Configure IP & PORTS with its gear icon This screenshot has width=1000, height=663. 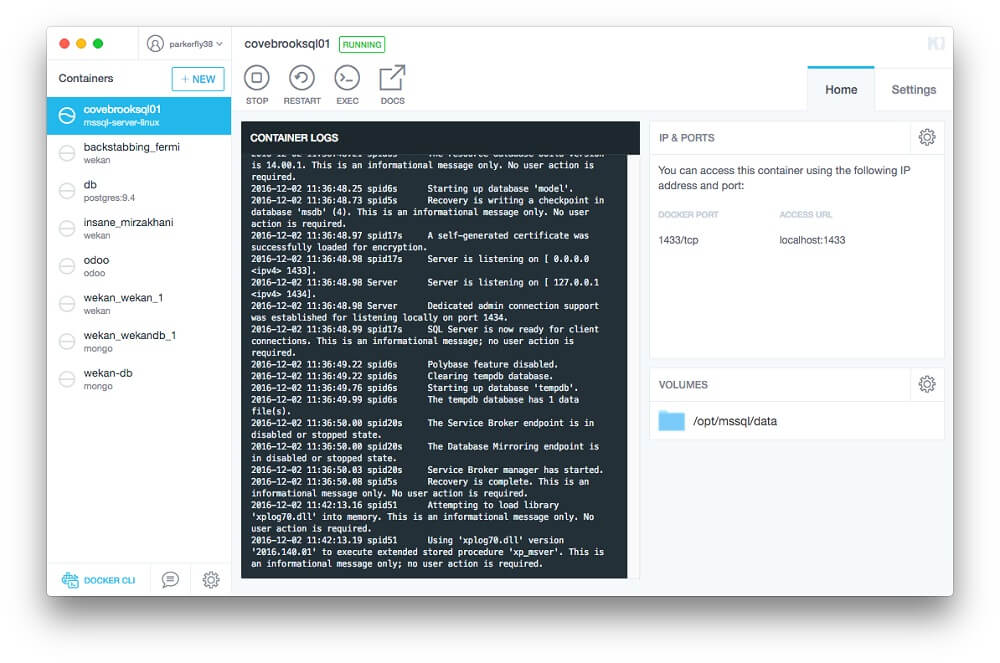927,138
